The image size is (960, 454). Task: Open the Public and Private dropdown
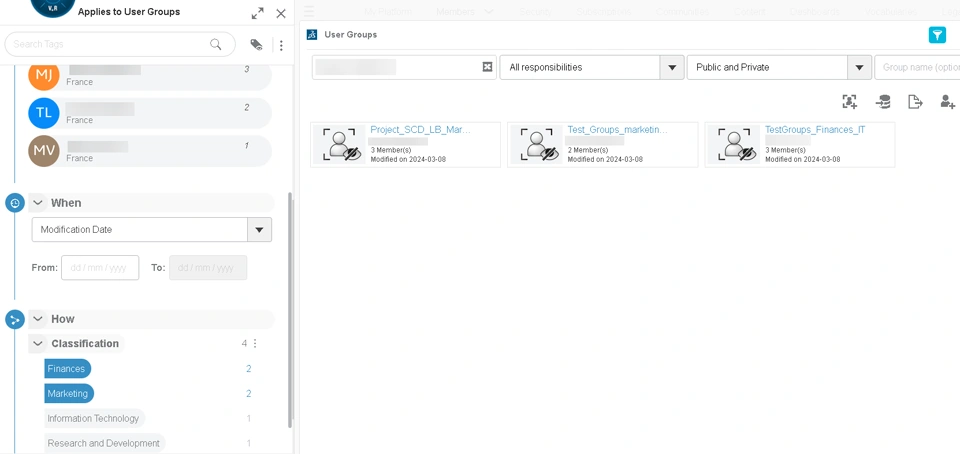tap(859, 68)
